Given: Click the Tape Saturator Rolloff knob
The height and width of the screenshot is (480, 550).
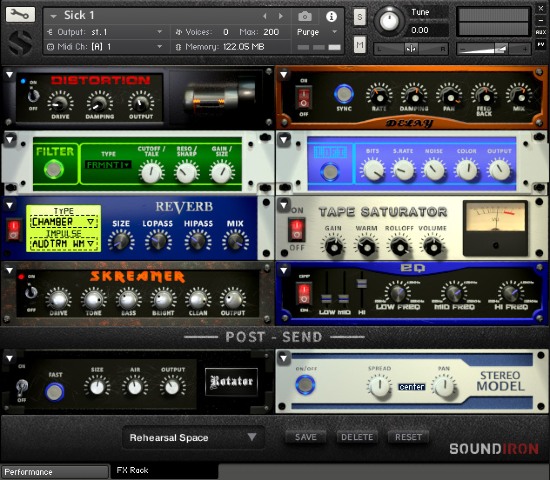Looking at the screenshot, I should click(399, 246).
